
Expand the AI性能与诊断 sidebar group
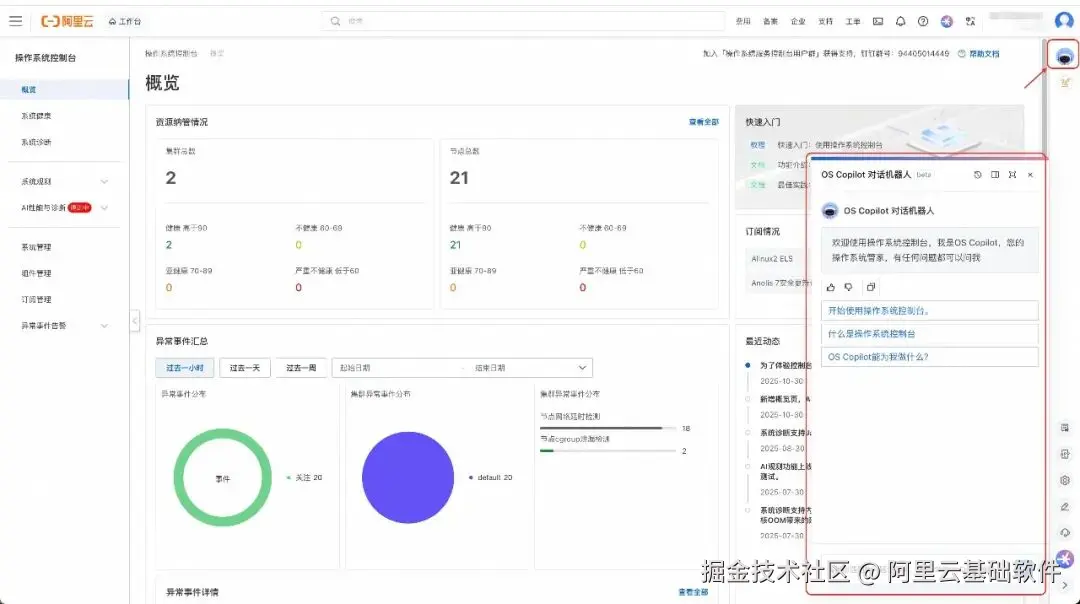64,208
